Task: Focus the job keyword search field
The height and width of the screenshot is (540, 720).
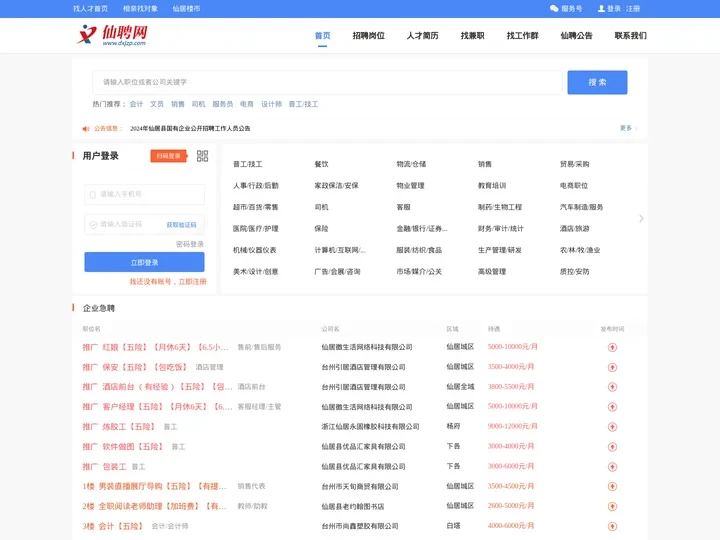Action: click(327, 82)
